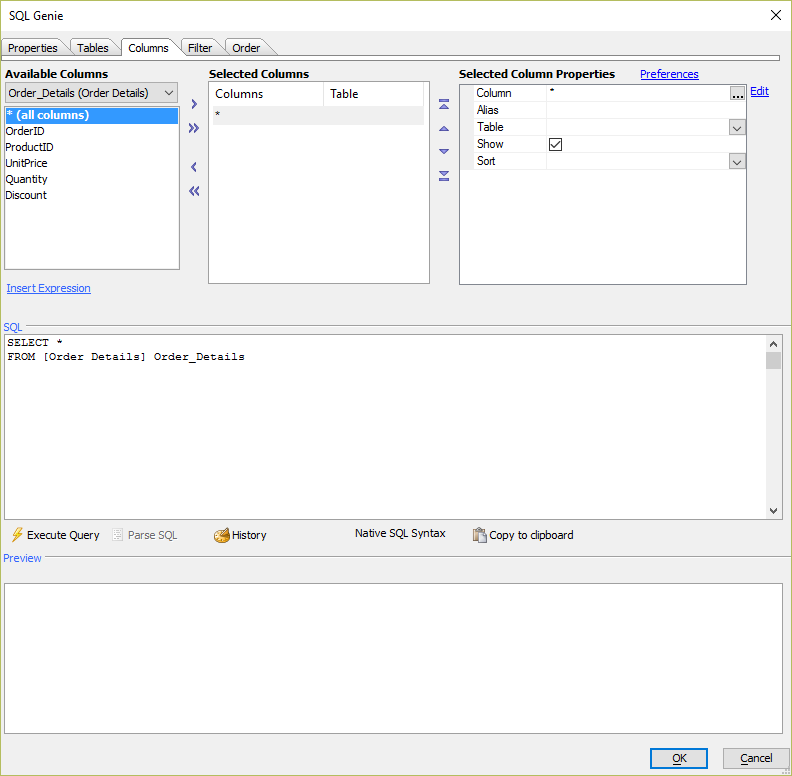This screenshot has height=776, width=792.
Task: Expand the Table property dropdown
Action: click(x=737, y=128)
